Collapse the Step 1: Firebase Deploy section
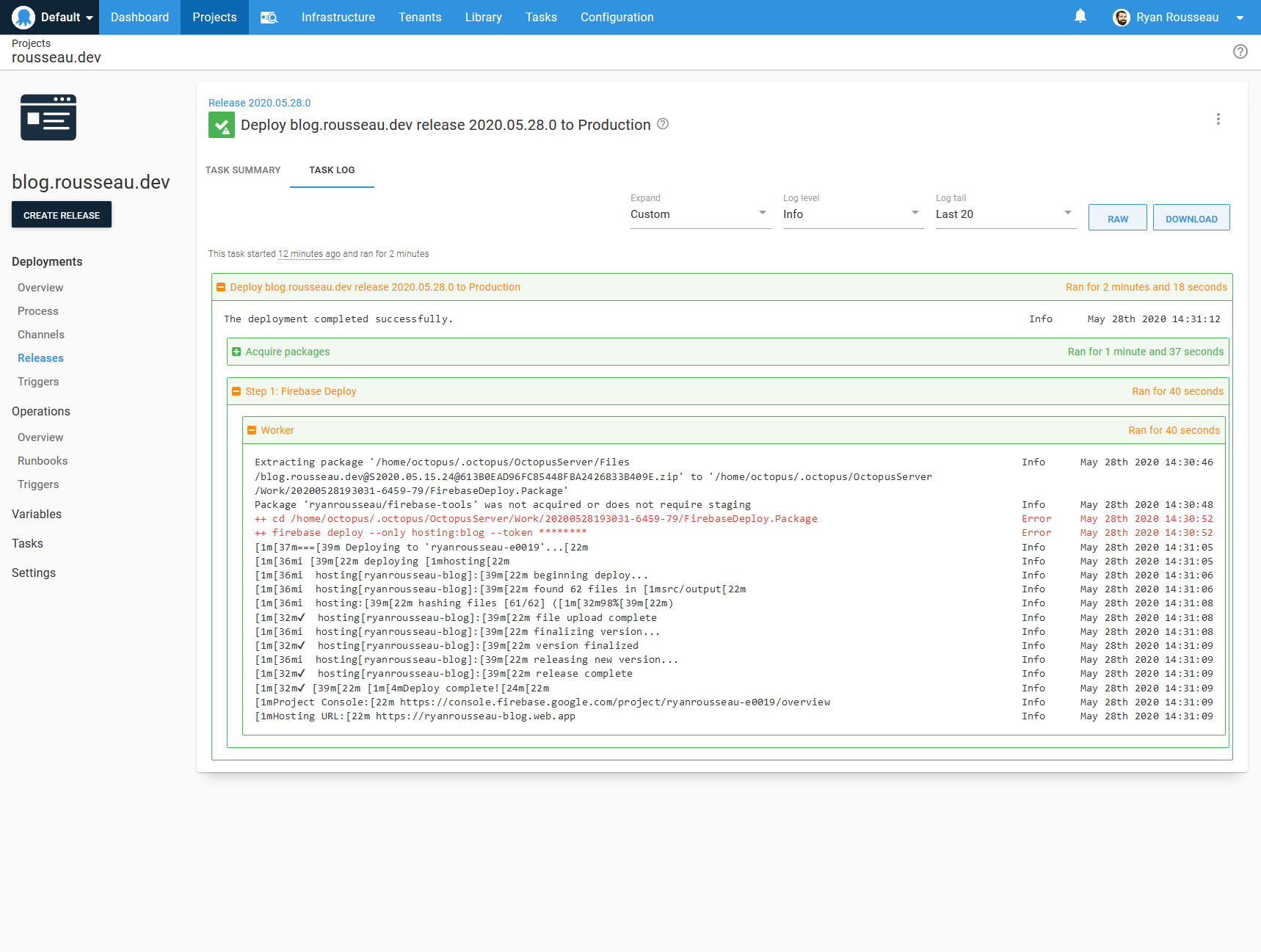This screenshot has height=952, width=1261. (236, 391)
